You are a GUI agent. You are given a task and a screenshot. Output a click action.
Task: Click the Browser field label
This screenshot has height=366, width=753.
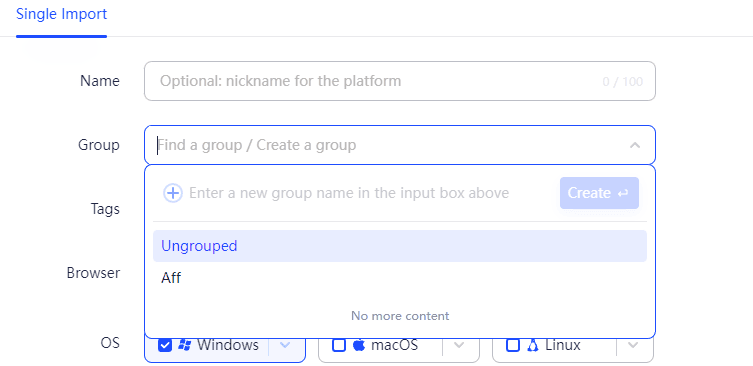(x=93, y=273)
